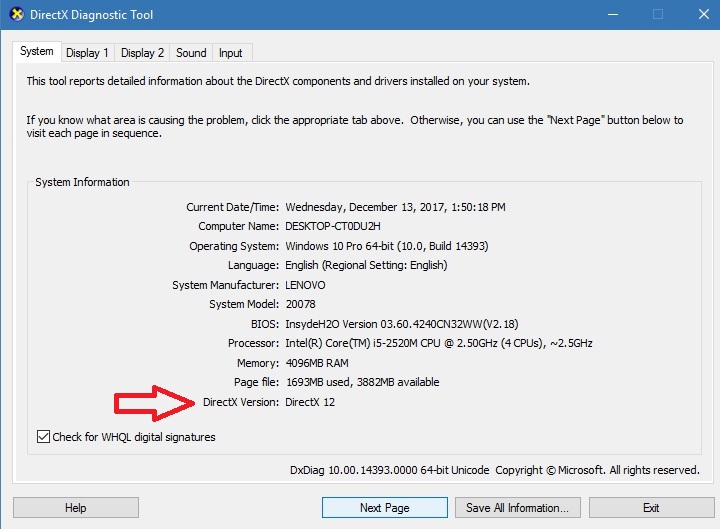Click the Intel Core i5-2520M processor value
The height and width of the screenshot is (532, 720).
pyautogui.click(x=439, y=343)
